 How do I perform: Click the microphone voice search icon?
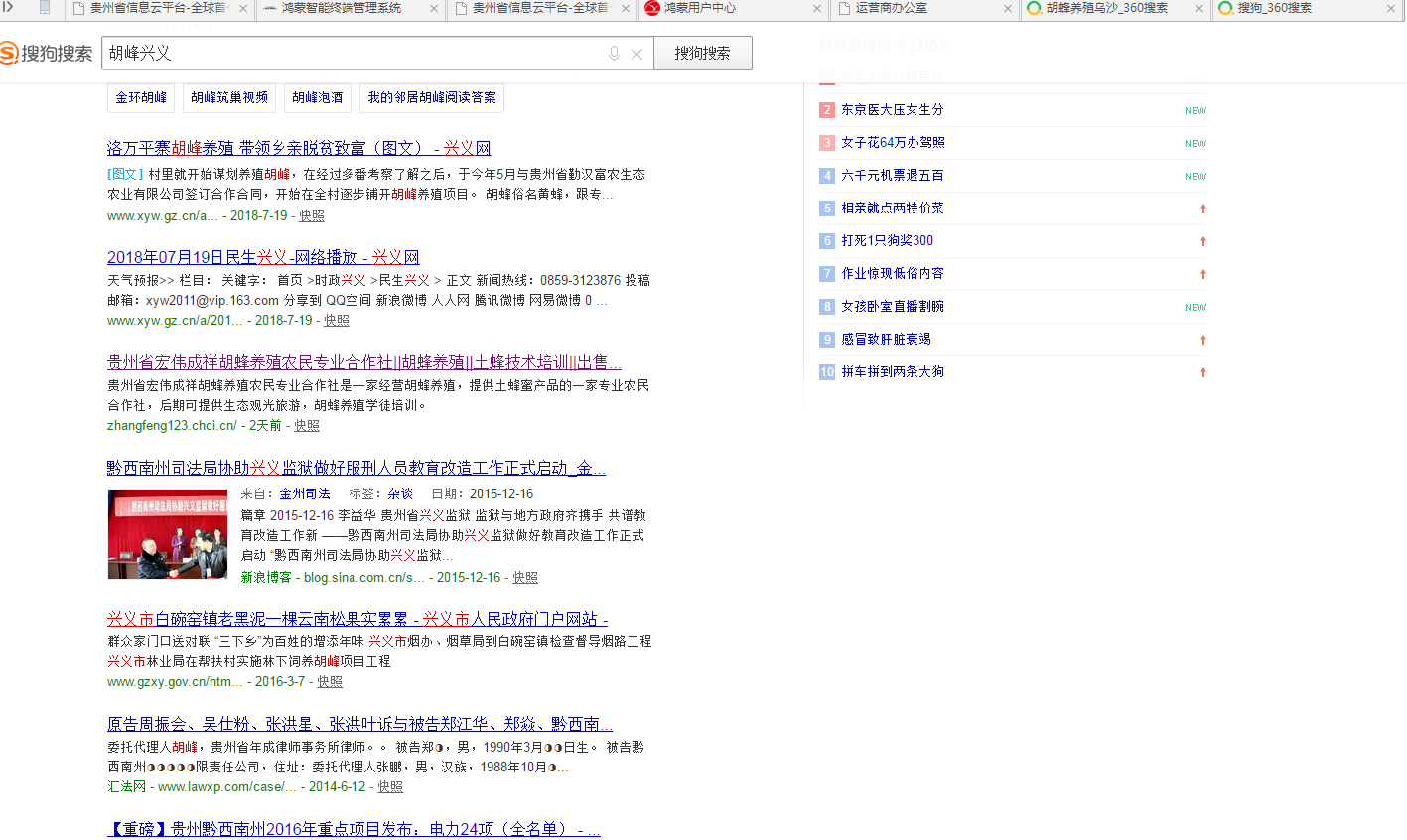614,54
